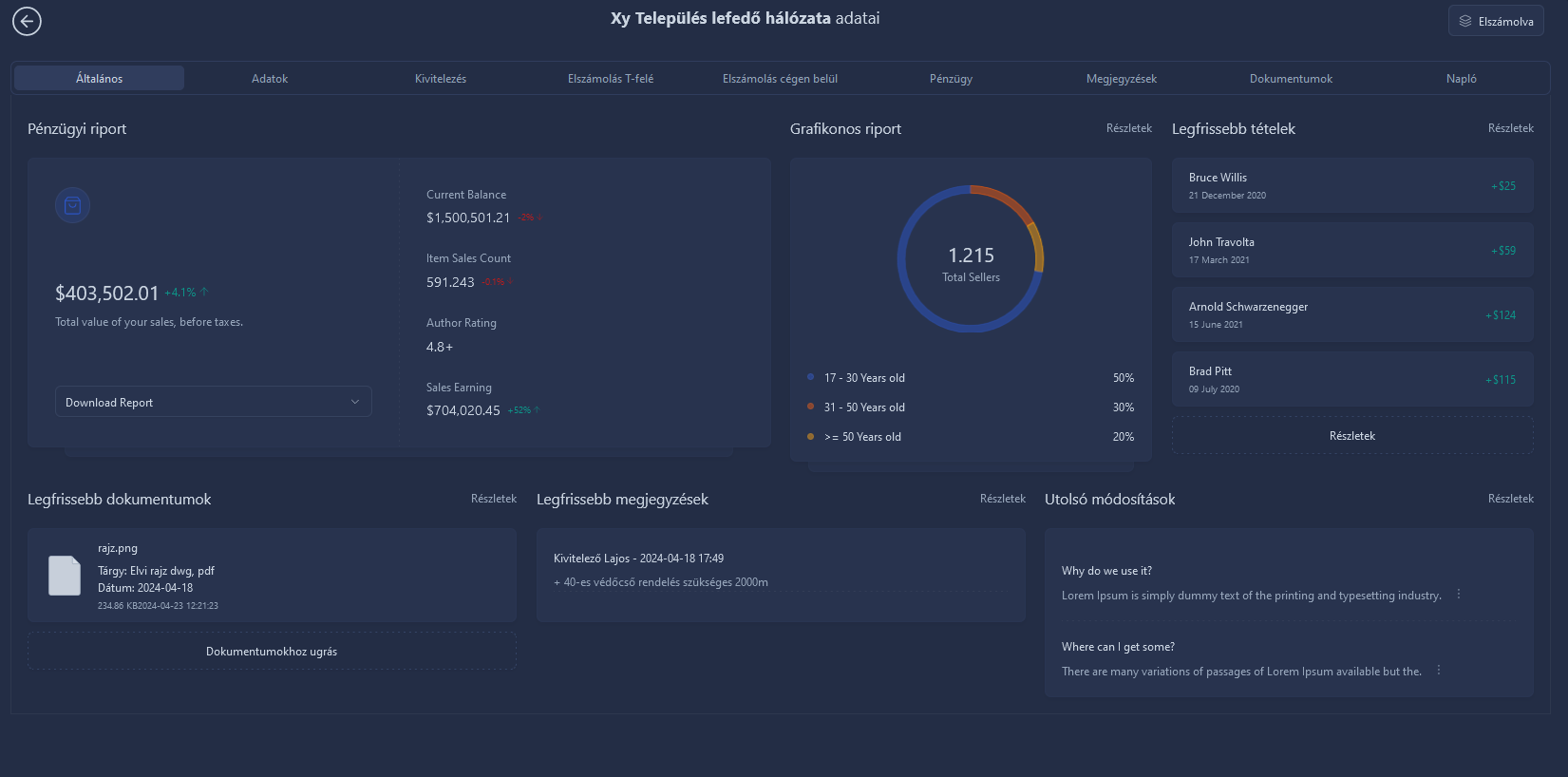Open Részletek link for Legfrissebb dokumentumok
This screenshot has width=1568, height=777.
point(494,499)
